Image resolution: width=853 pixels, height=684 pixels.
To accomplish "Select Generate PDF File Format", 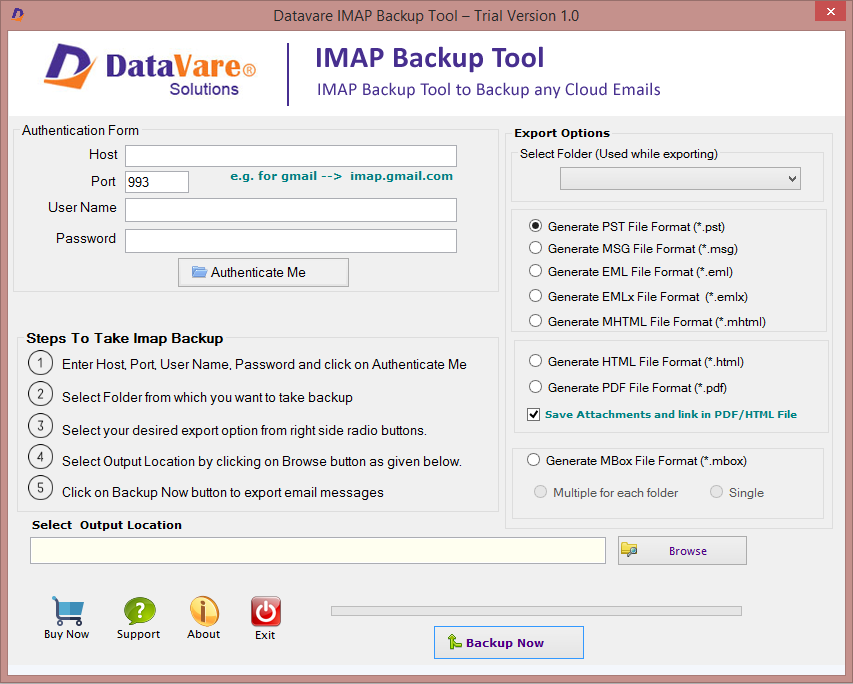I will pos(535,388).
